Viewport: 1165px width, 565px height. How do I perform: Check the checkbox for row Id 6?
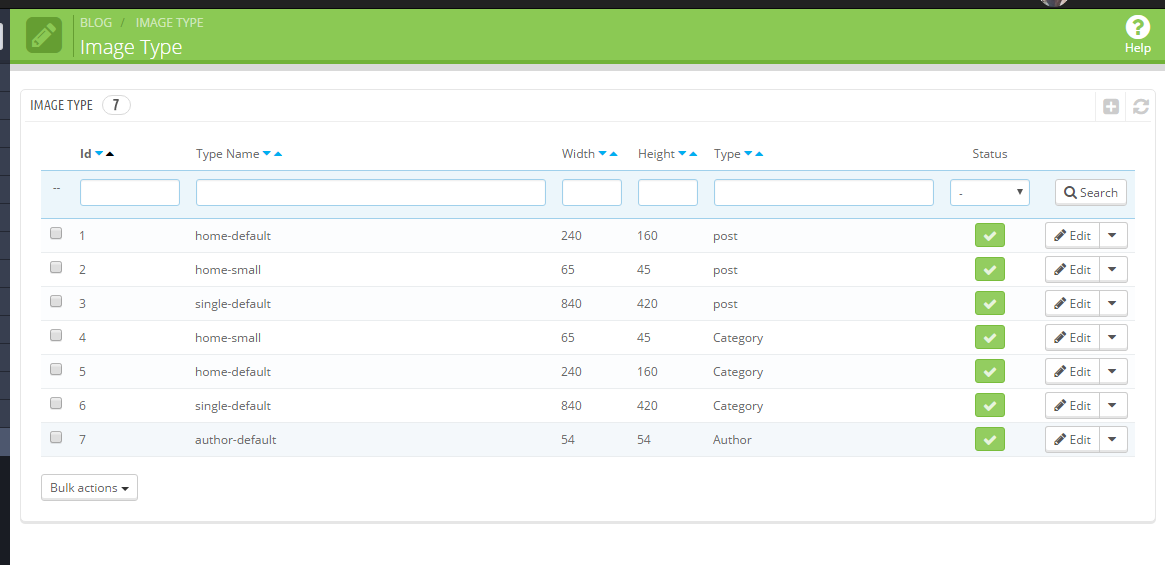pyautogui.click(x=56, y=403)
